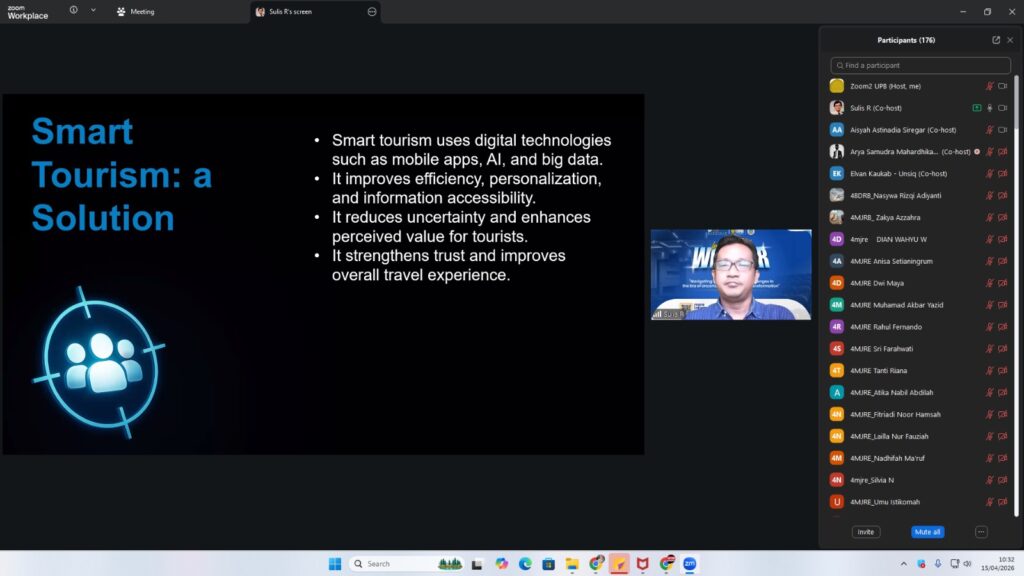Open the Windows Start menu

(x=335, y=564)
